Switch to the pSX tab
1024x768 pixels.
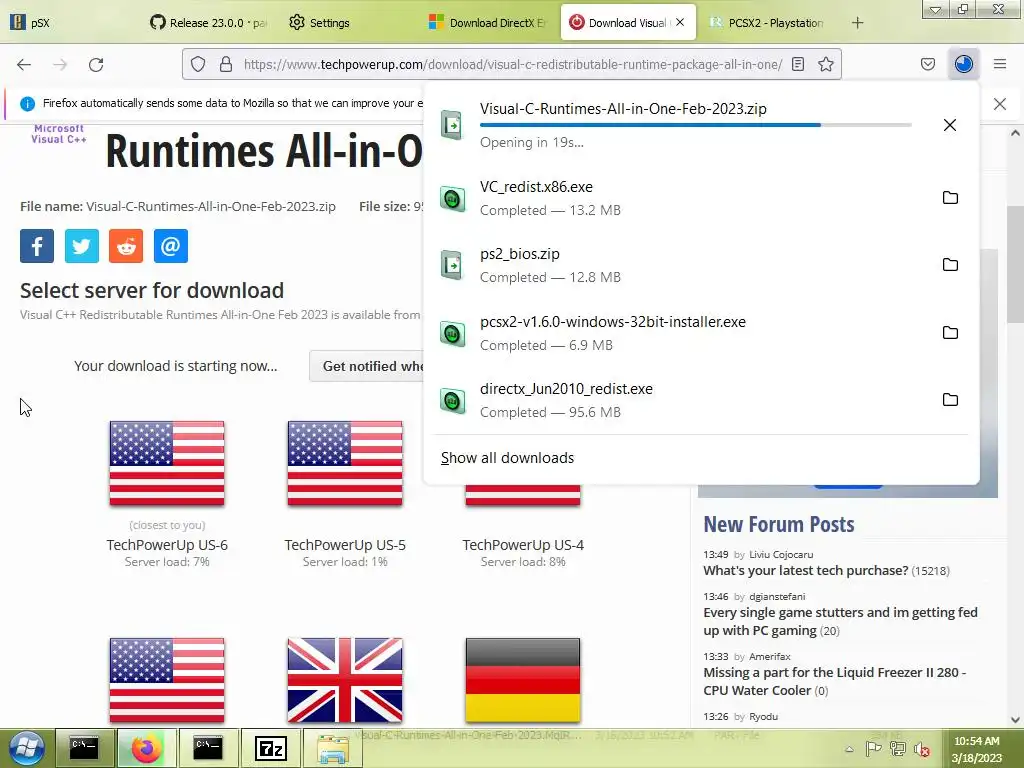click(69, 23)
